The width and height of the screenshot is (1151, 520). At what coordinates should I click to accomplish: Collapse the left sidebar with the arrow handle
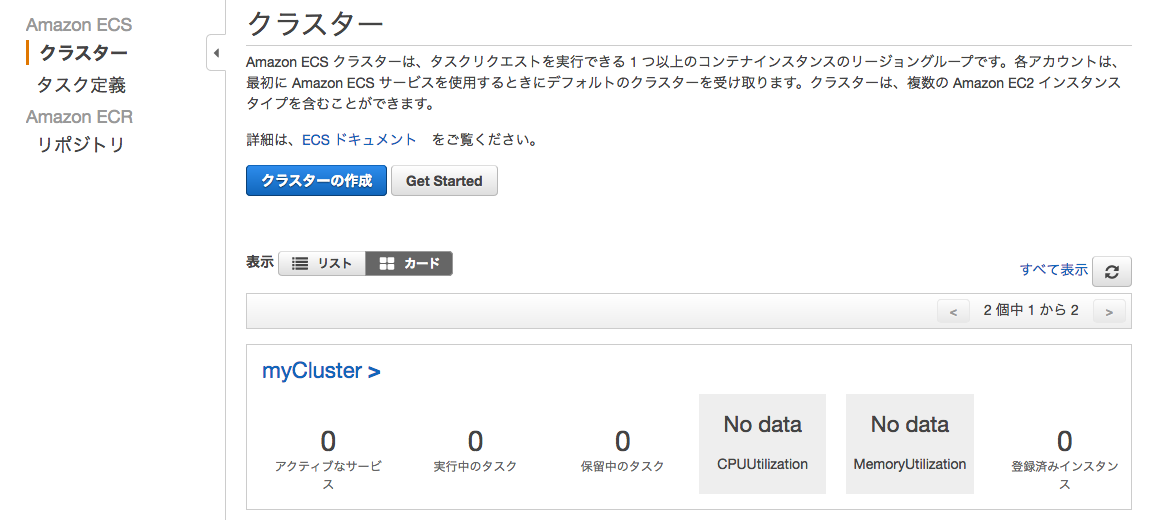[x=216, y=53]
